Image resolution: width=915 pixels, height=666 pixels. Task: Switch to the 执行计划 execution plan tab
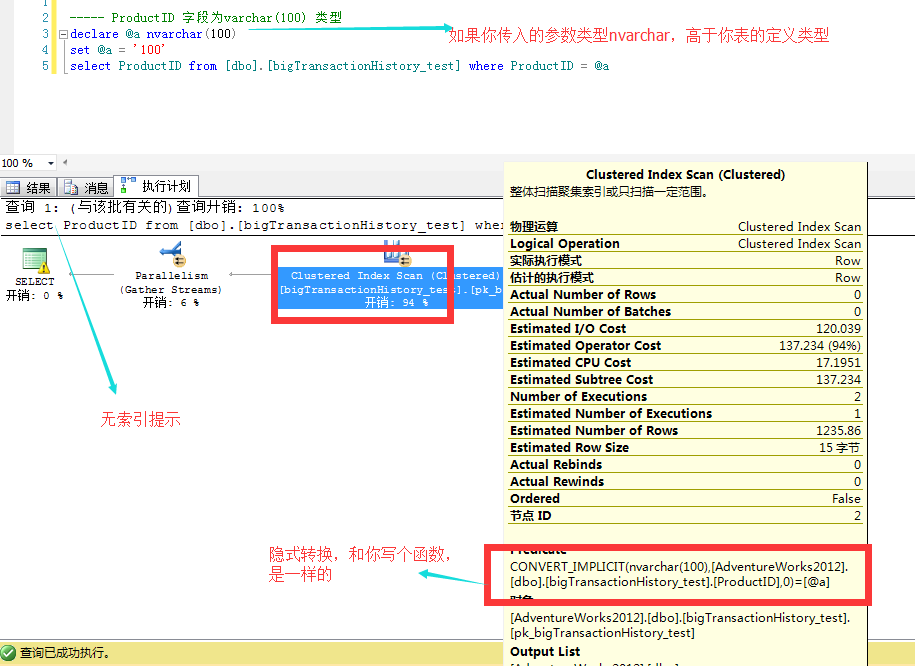[156, 186]
